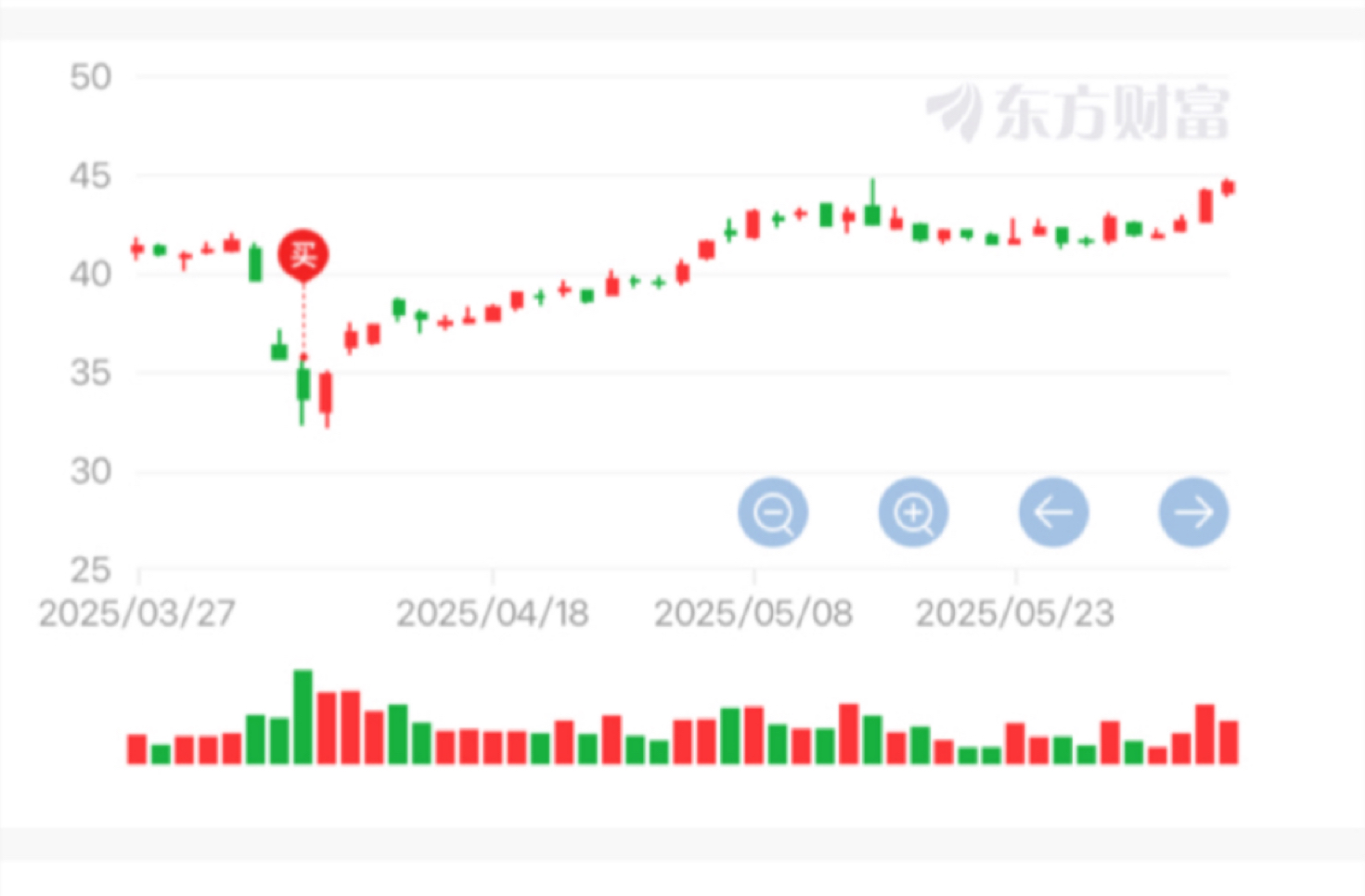Click the zoom out magnifier icon
The image size is (1365, 896).
click(x=773, y=512)
